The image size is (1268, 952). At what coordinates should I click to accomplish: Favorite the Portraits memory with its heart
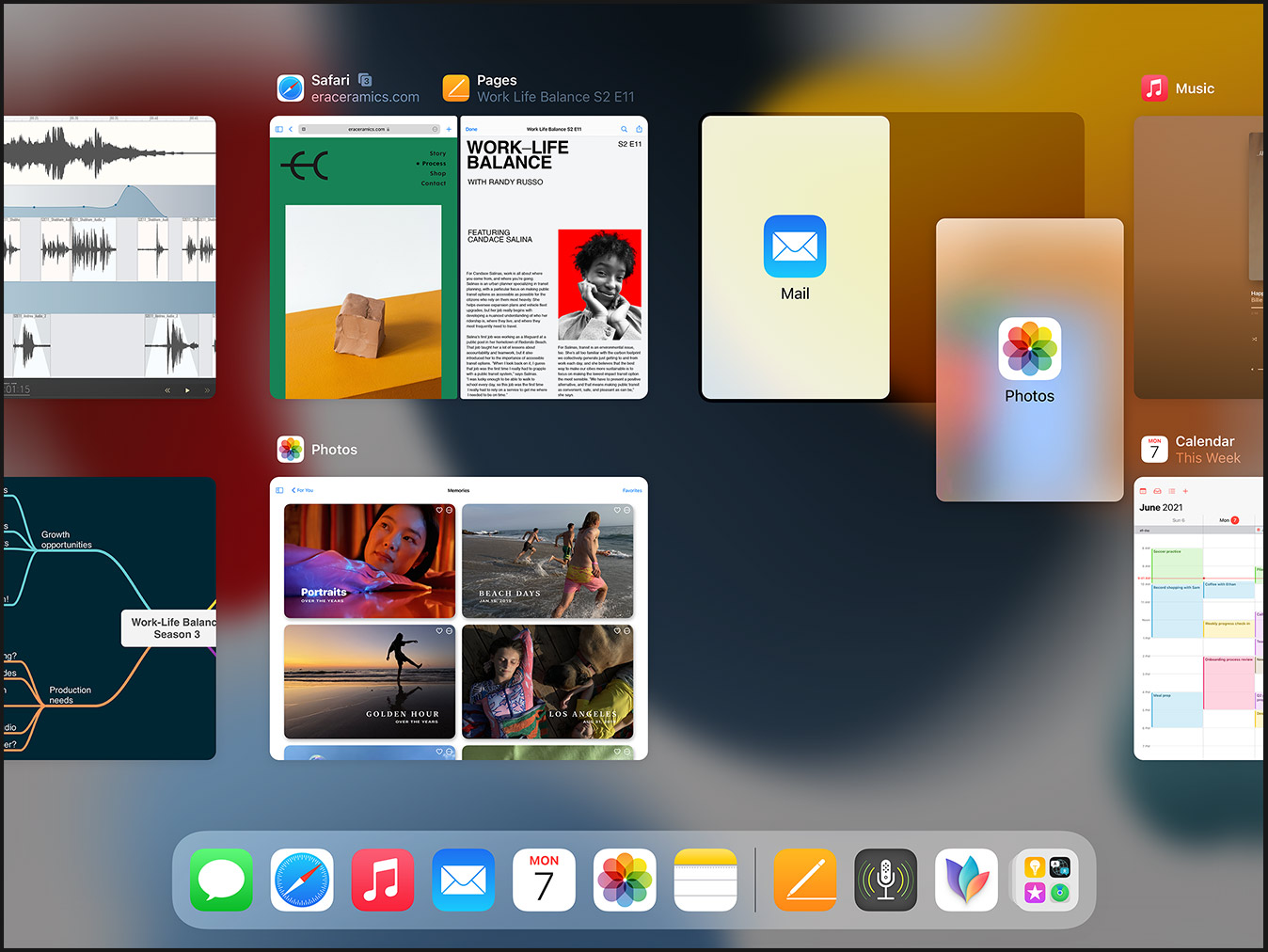[439, 510]
